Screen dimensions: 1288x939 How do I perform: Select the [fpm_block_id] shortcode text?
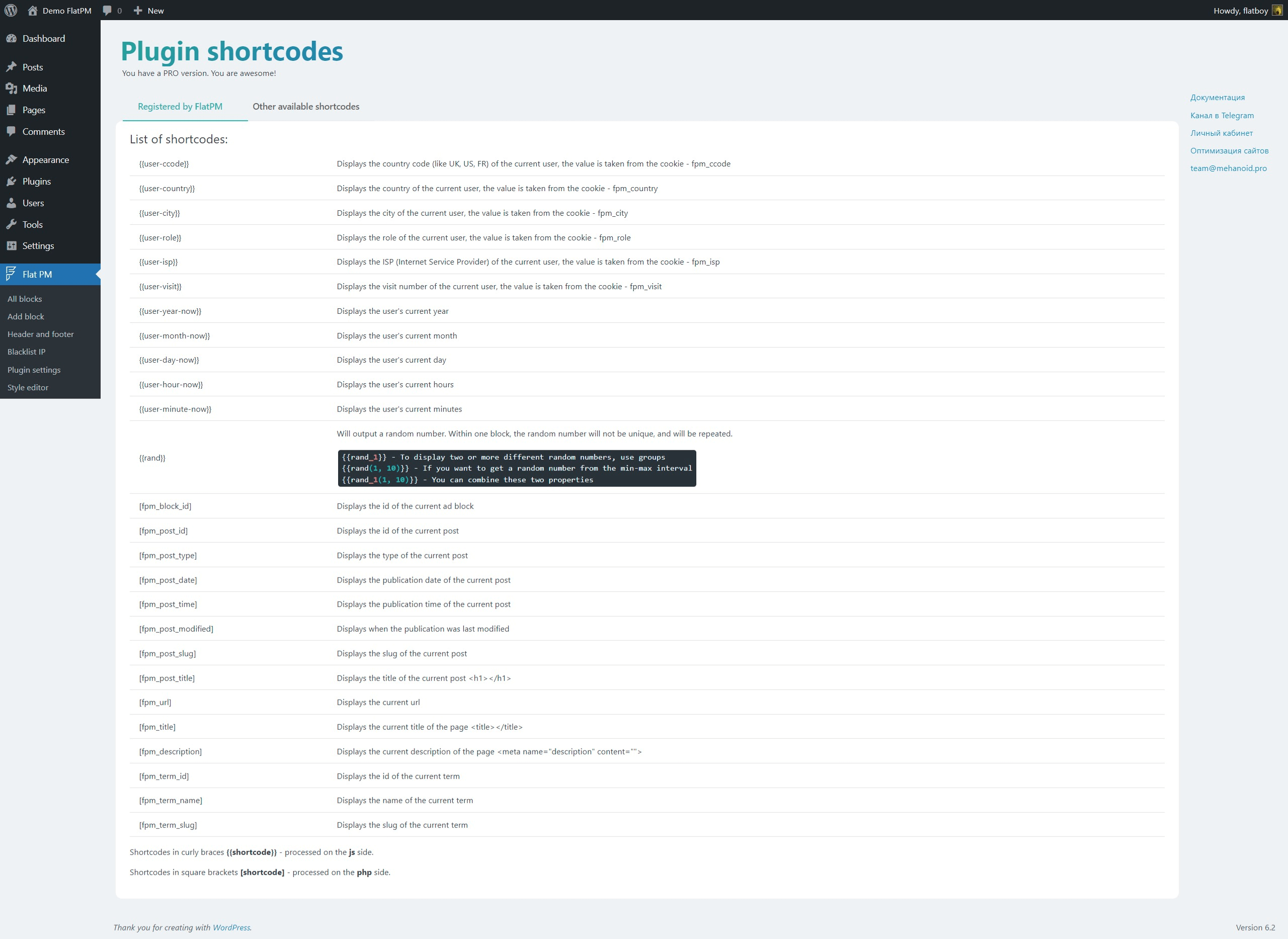pos(165,506)
